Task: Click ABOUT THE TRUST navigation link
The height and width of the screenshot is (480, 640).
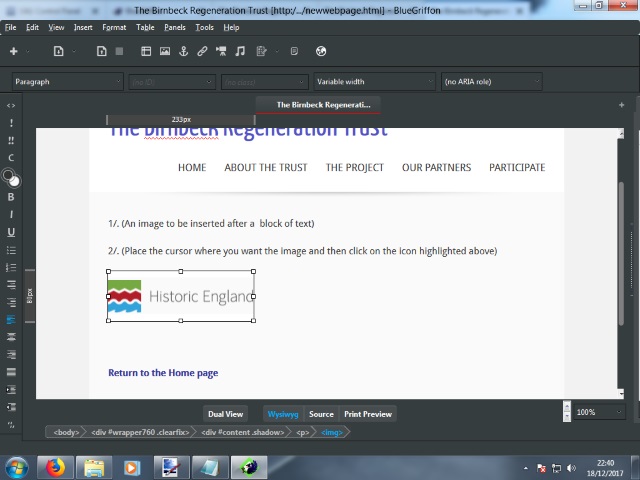Action: [x=266, y=167]
